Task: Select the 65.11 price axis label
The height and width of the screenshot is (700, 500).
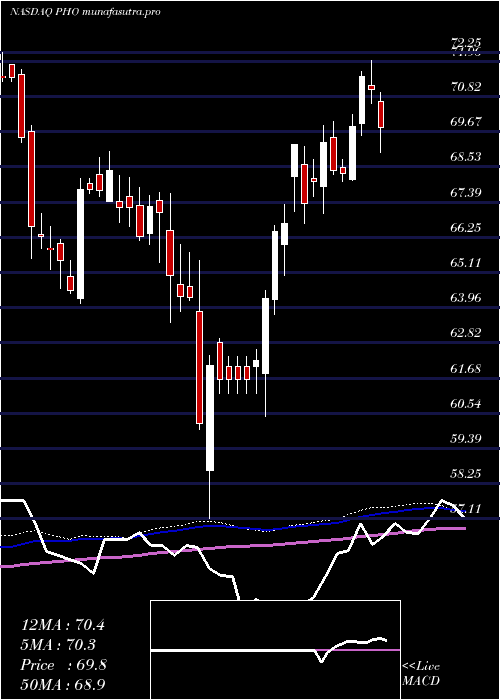Action: click(466, 262)
